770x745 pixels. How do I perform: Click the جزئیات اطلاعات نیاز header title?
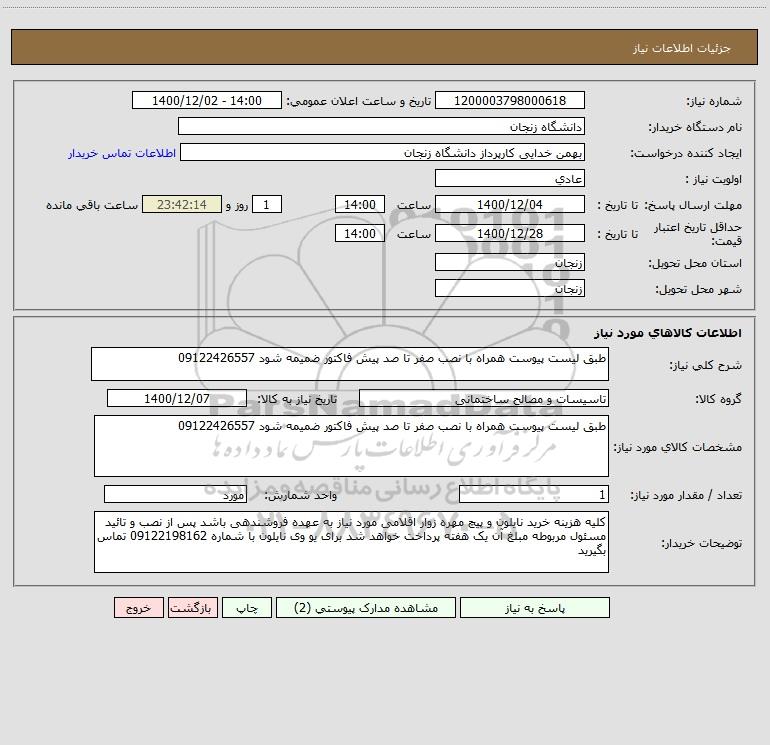[682, 48]
